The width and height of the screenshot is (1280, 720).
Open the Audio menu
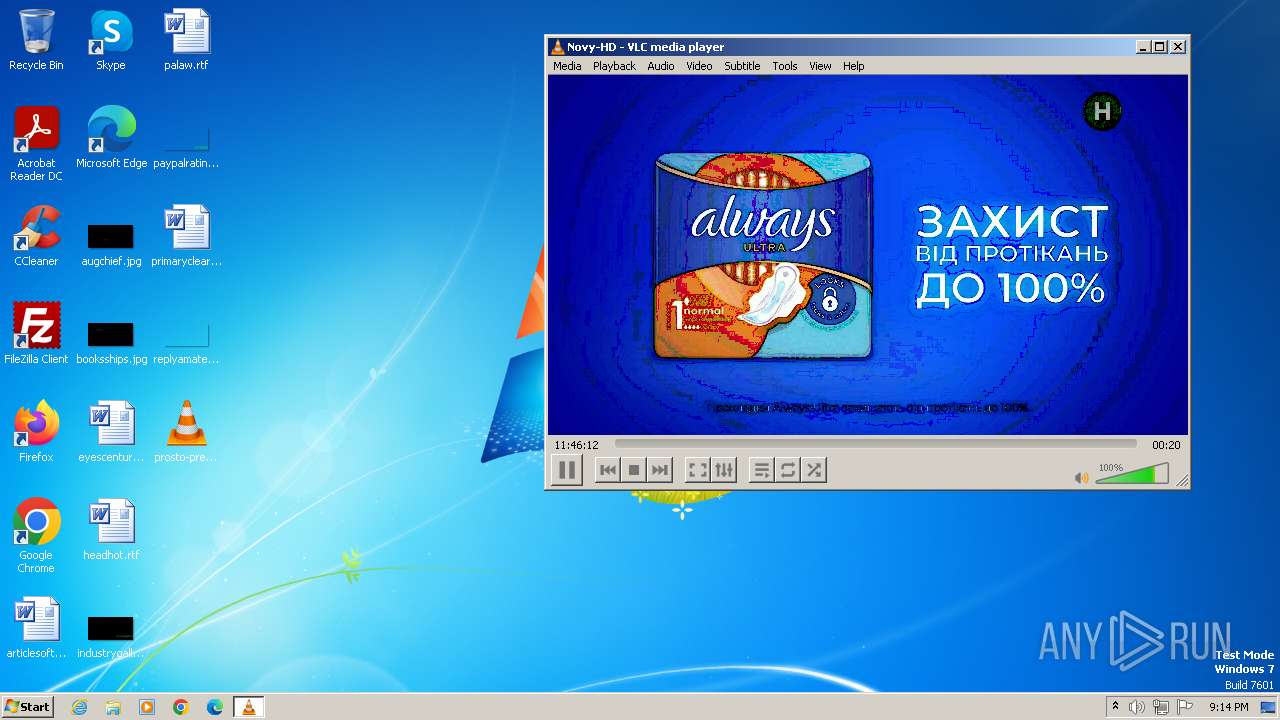660,66
